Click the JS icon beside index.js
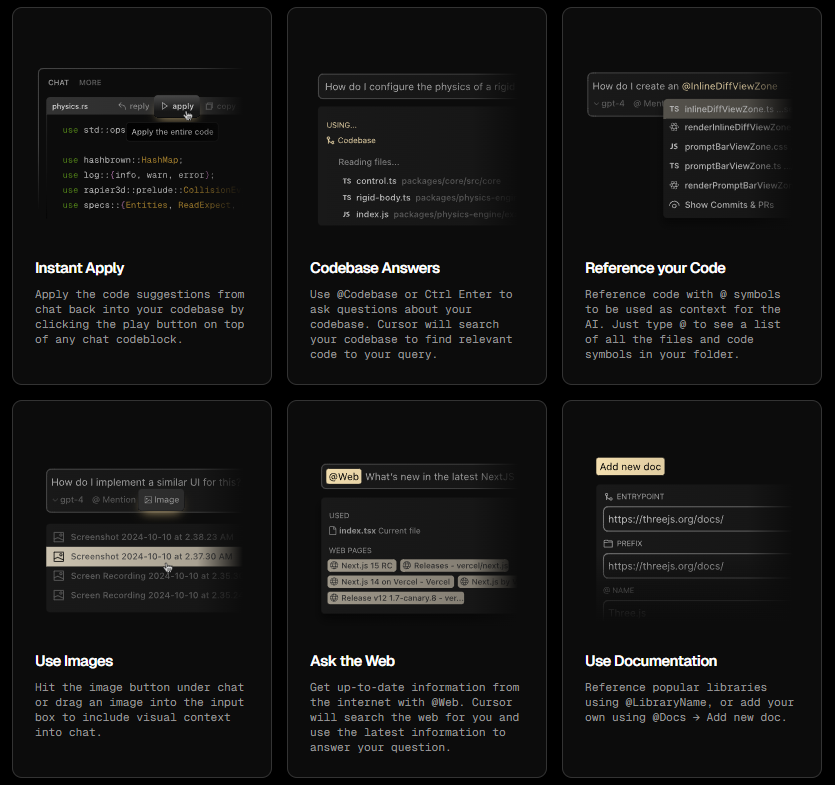Screen dimensions: 835x785 (x=347, y=214)
